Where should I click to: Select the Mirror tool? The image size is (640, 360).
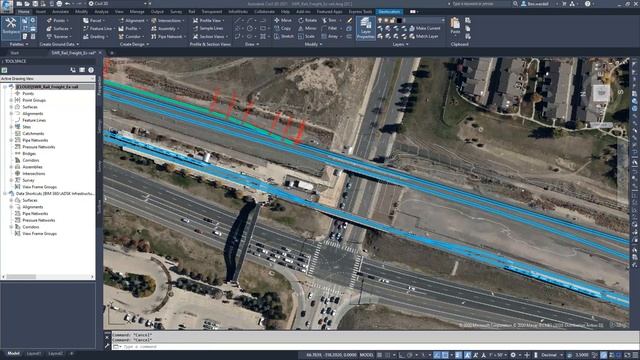click(307, 28)
